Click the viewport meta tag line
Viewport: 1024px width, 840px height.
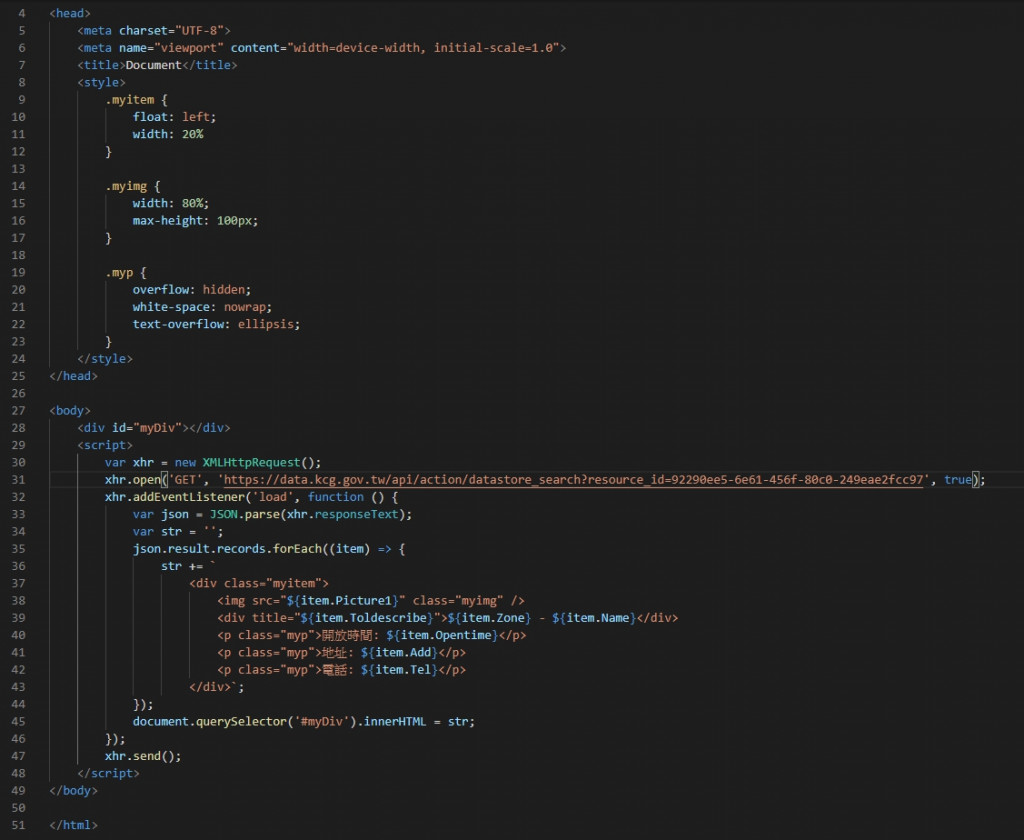322,48
